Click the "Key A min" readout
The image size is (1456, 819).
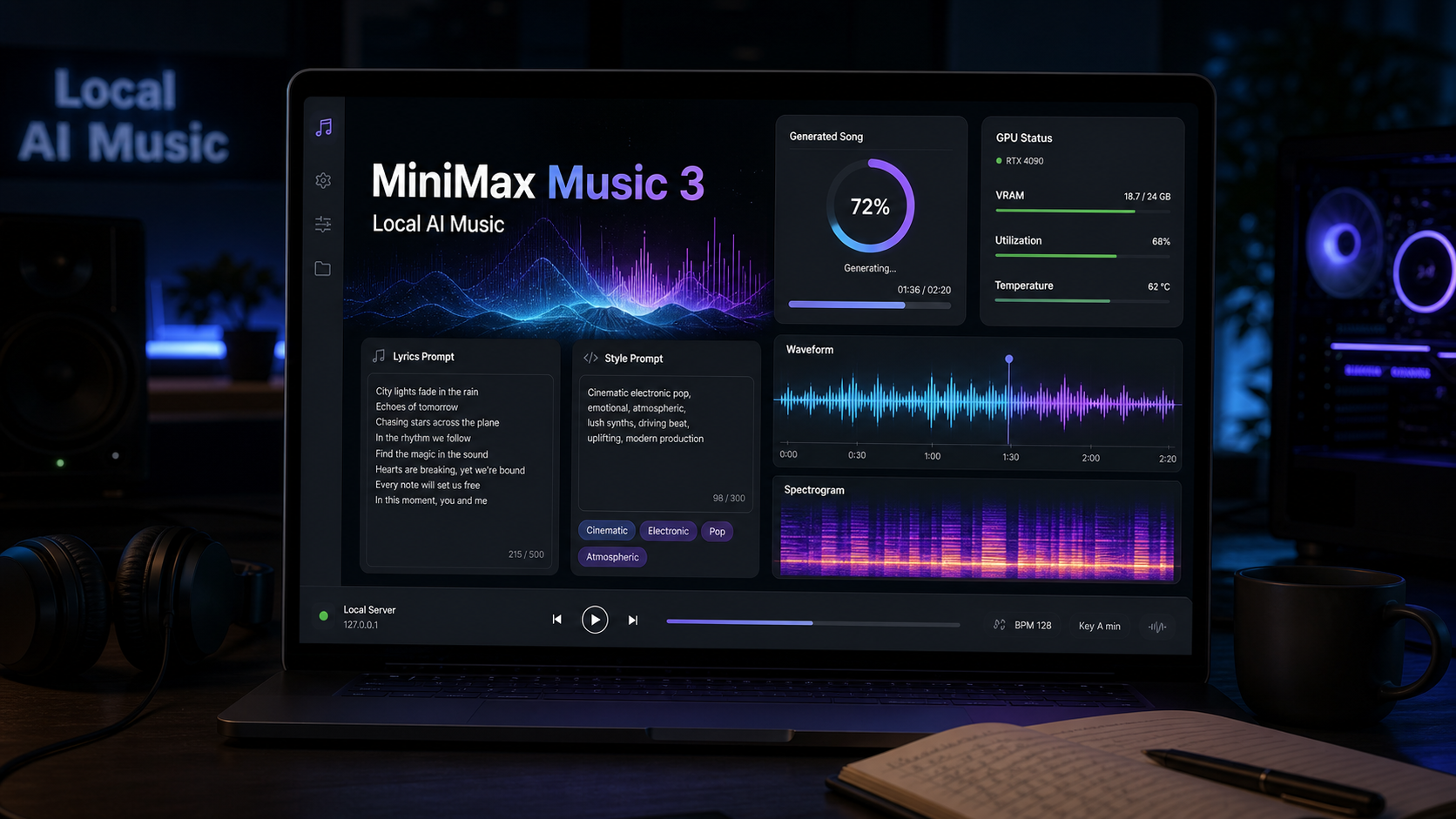coord(1100,626)
